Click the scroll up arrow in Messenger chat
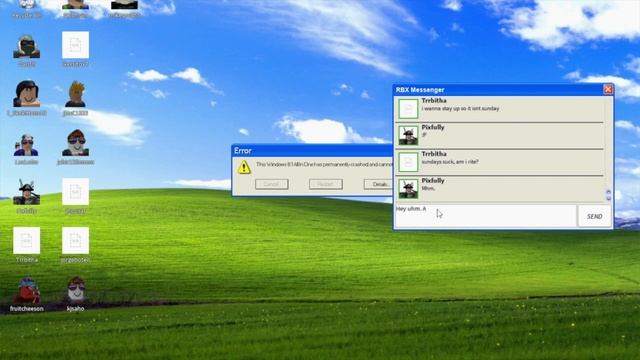This screenshot has width=640, height=360. pos(608,191)
